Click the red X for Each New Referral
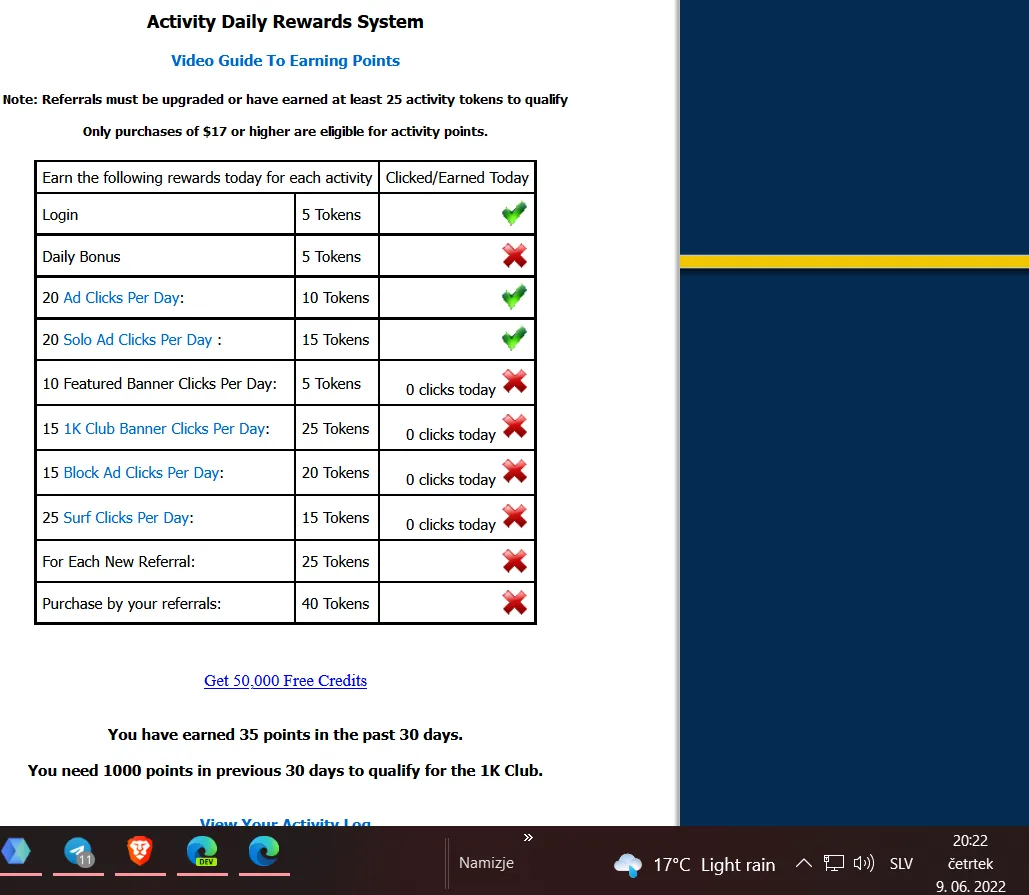Viewport: 1029px width, 895px height. click(x=514, y=561)
